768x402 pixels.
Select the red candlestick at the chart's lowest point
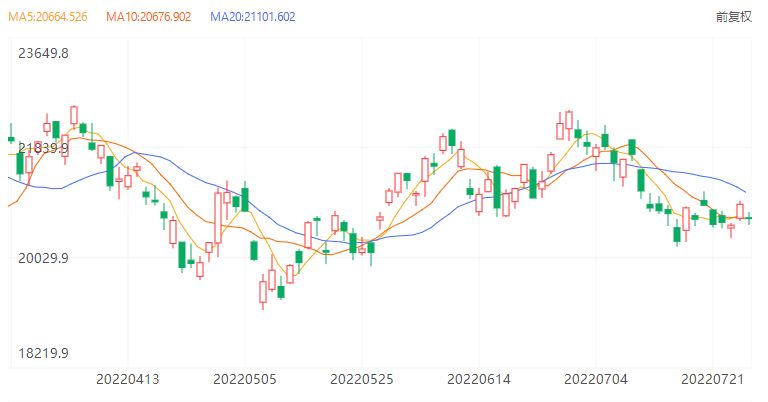(263, 291)
